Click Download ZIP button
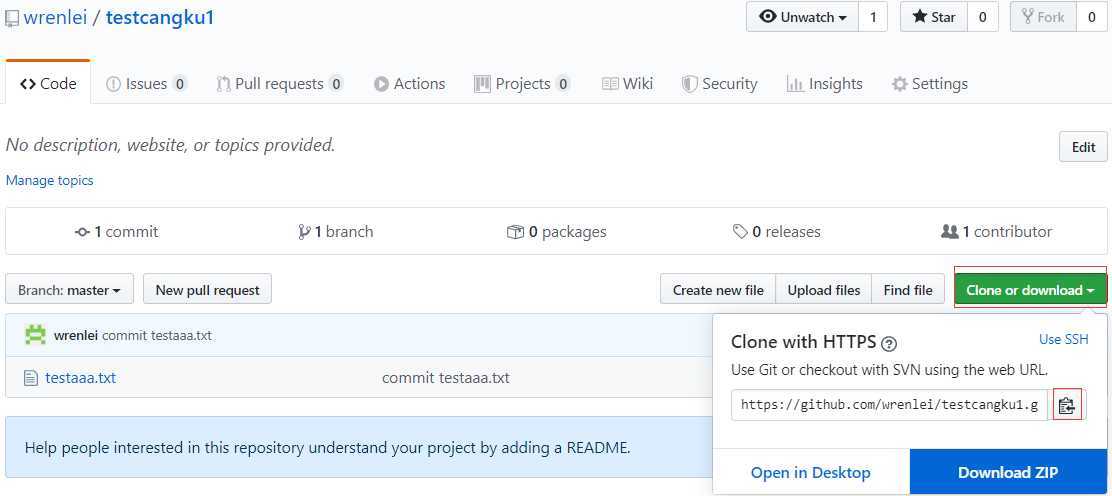The image size is (1112, 496). click(1008, 473)
